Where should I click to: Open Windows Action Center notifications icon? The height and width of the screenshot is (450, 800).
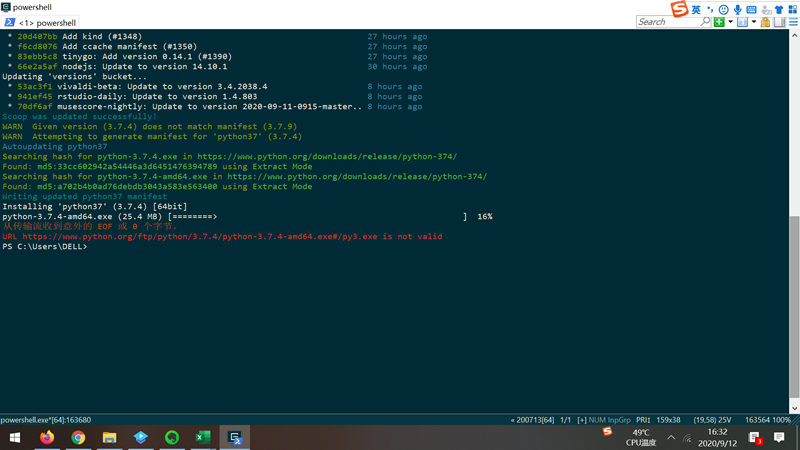(x=779, y=437)
